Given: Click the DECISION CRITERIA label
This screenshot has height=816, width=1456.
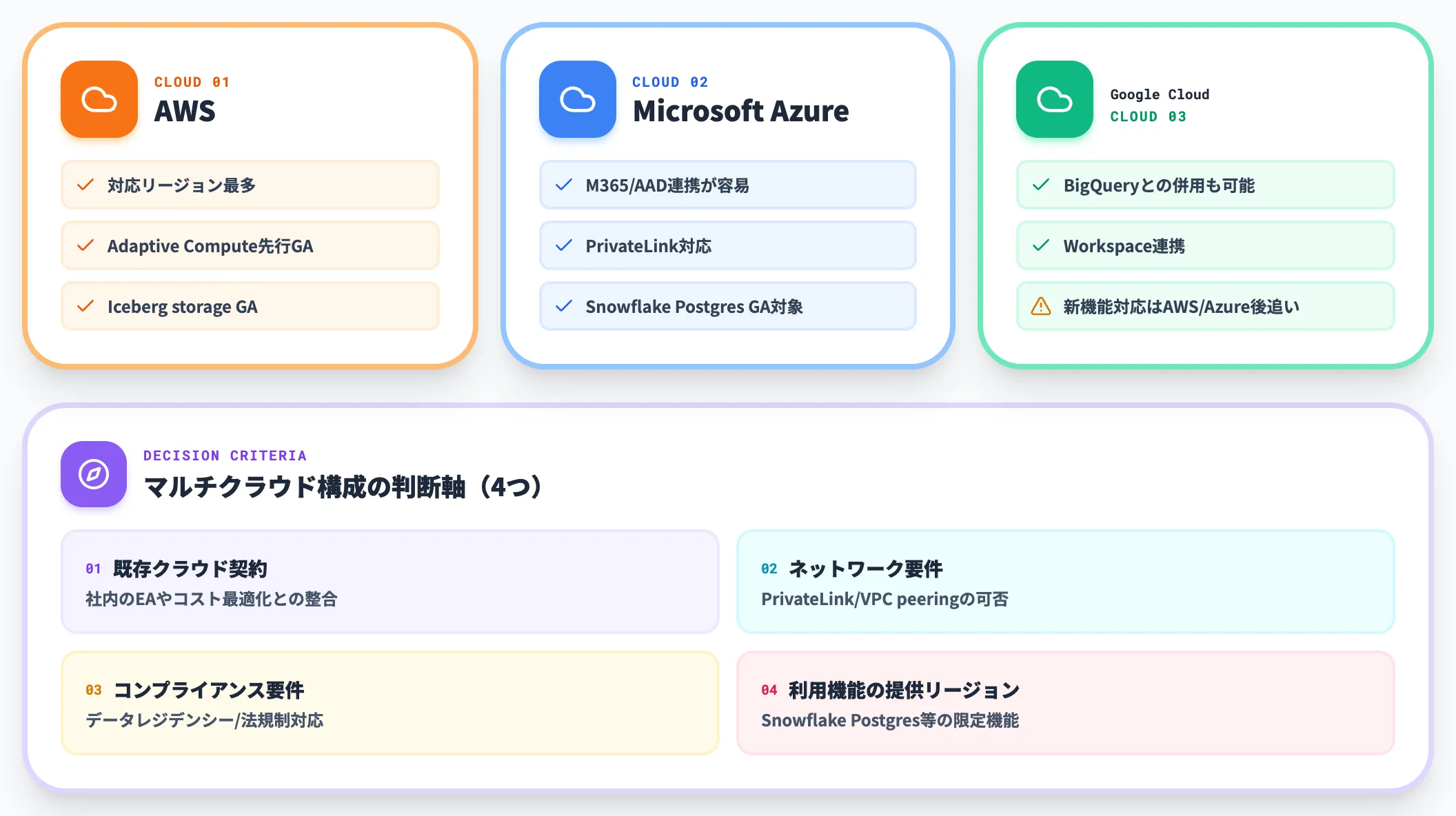Looking at the screenshot, I should tap(225, 456).
